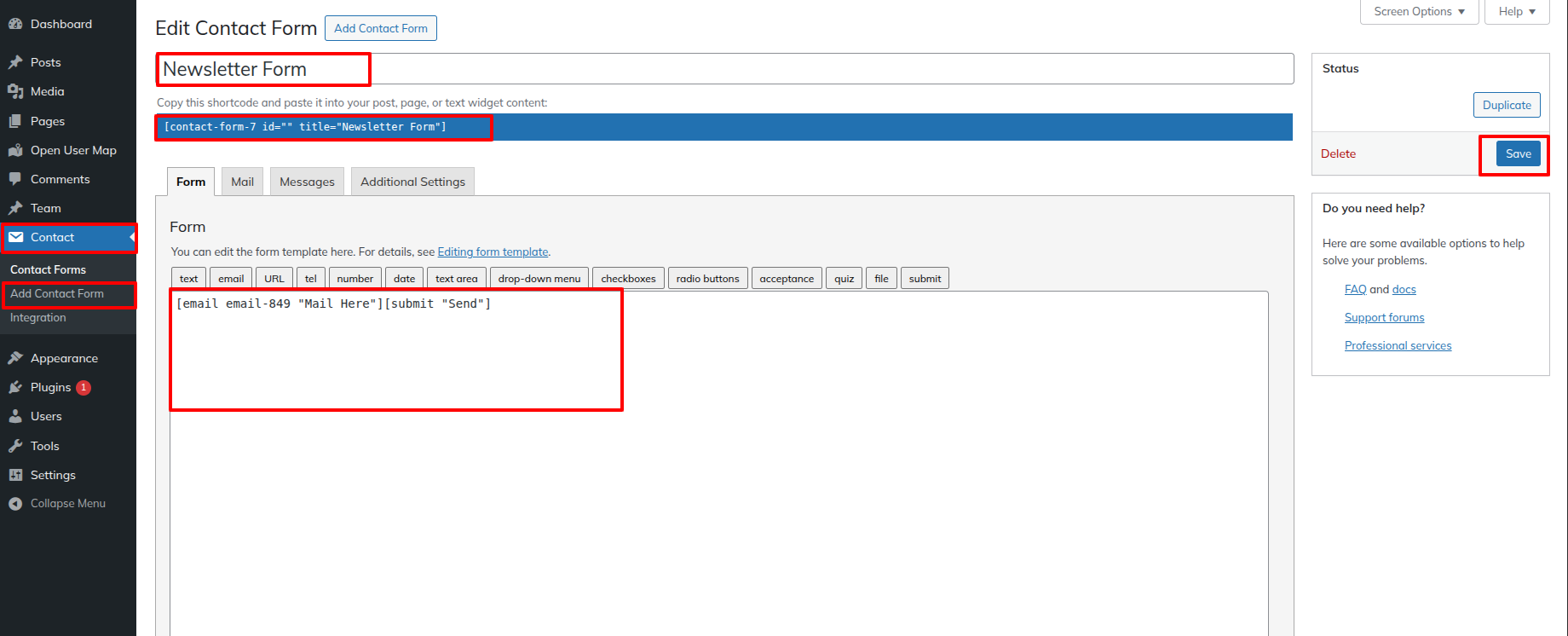Open Plugins via plug icon
Image resolution: width=1568 pixels, height=636 pixels.
[x=15, y=387]
